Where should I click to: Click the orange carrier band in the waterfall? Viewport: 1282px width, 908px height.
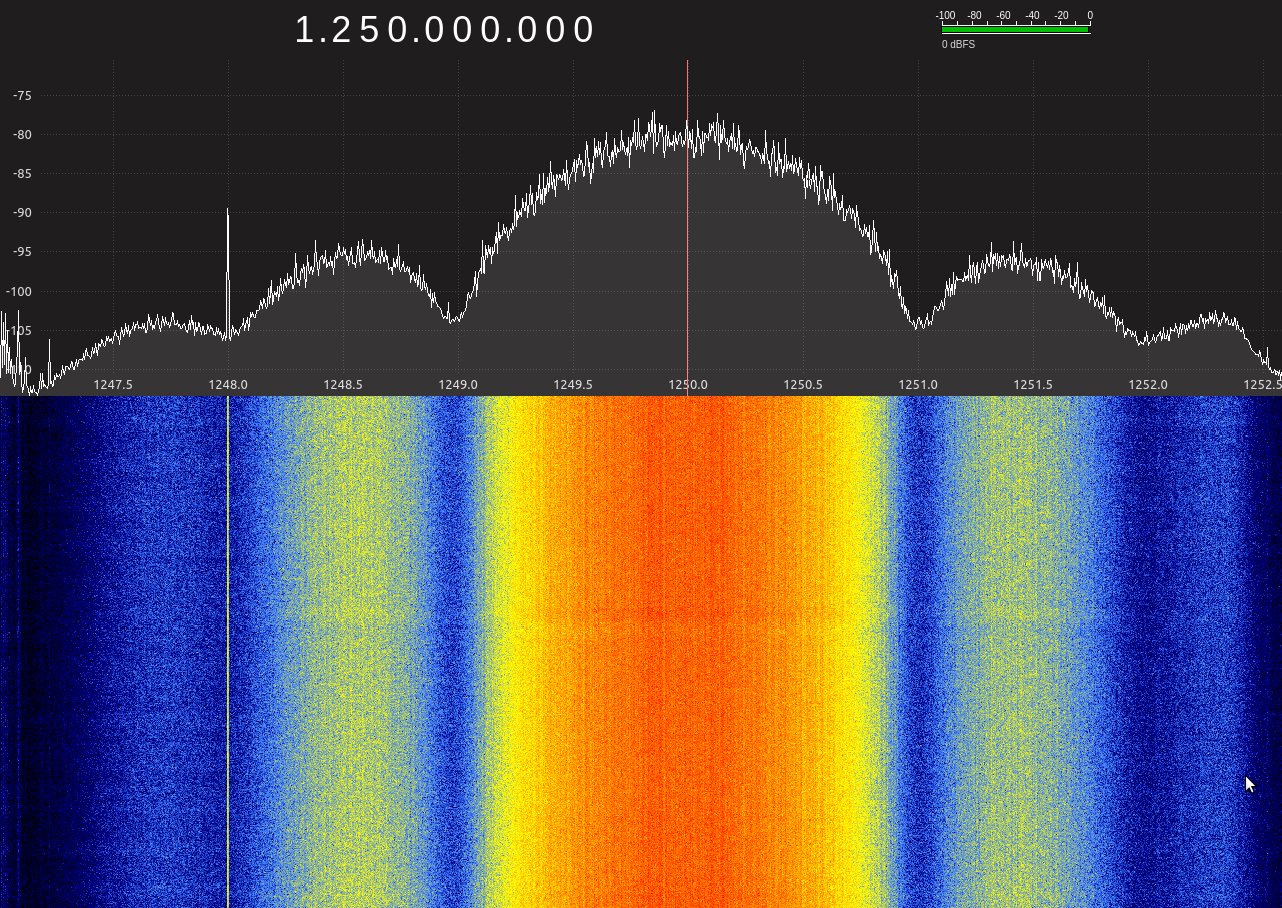(688, 650)
